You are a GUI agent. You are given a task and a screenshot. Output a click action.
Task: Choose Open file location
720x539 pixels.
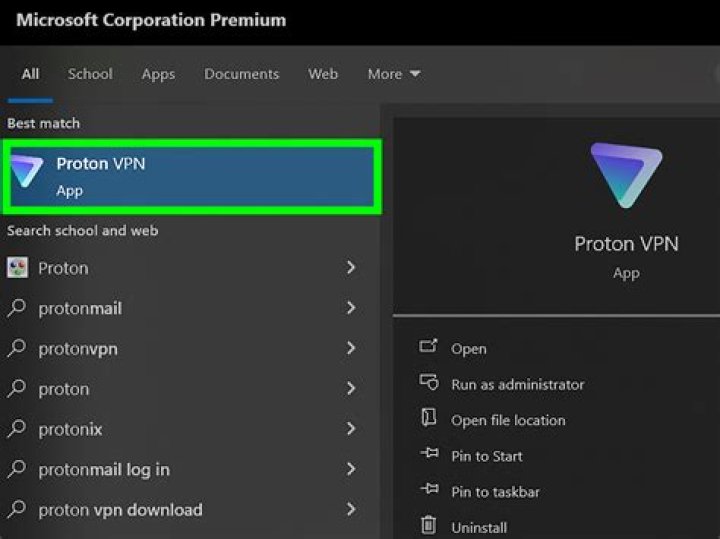[508, 421]
